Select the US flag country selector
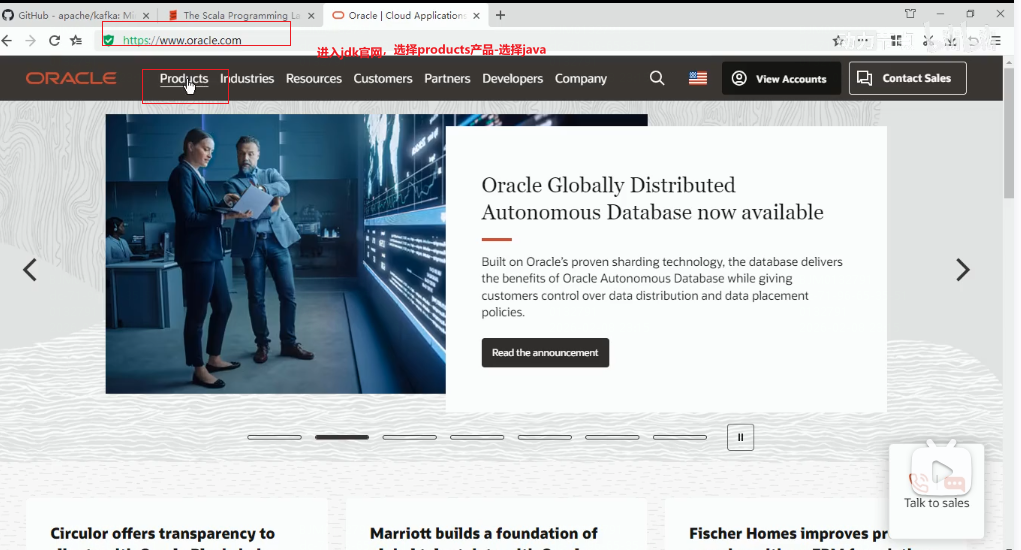 pos(698,78)
